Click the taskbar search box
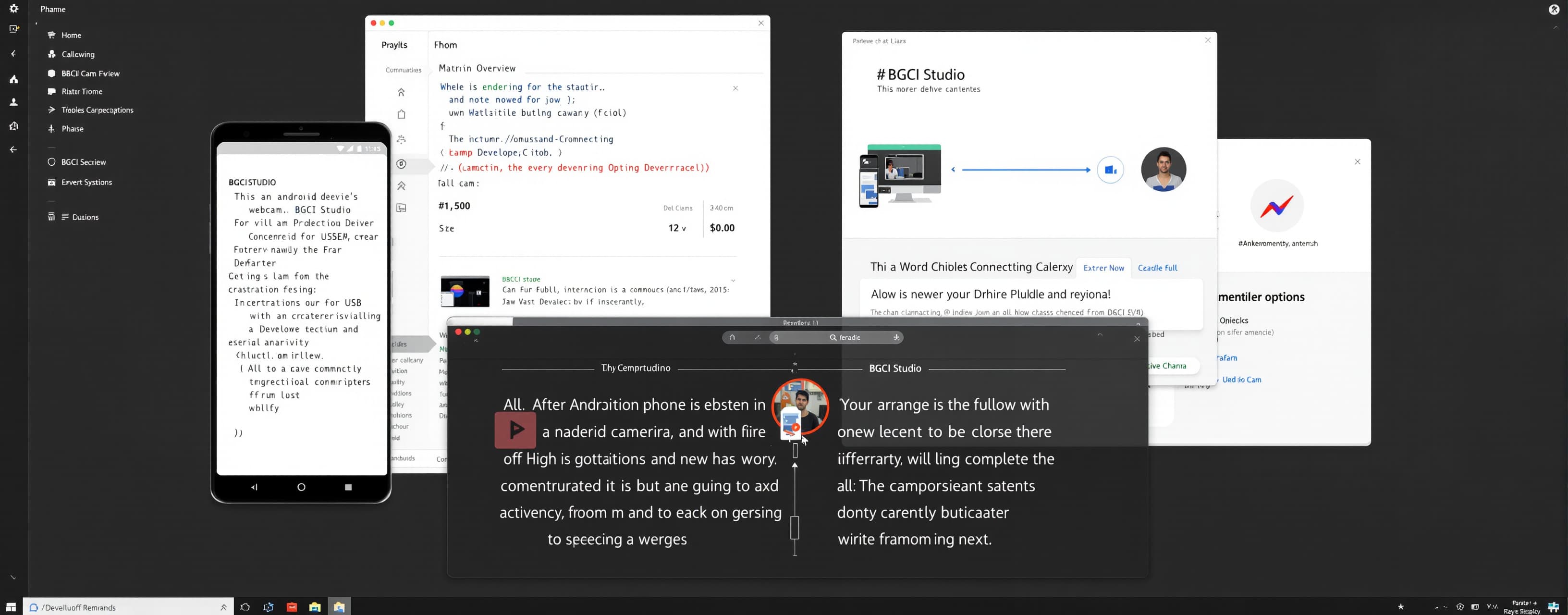Image resolution: width=1568 pixels, height=615 pixels. click(128, 607)
